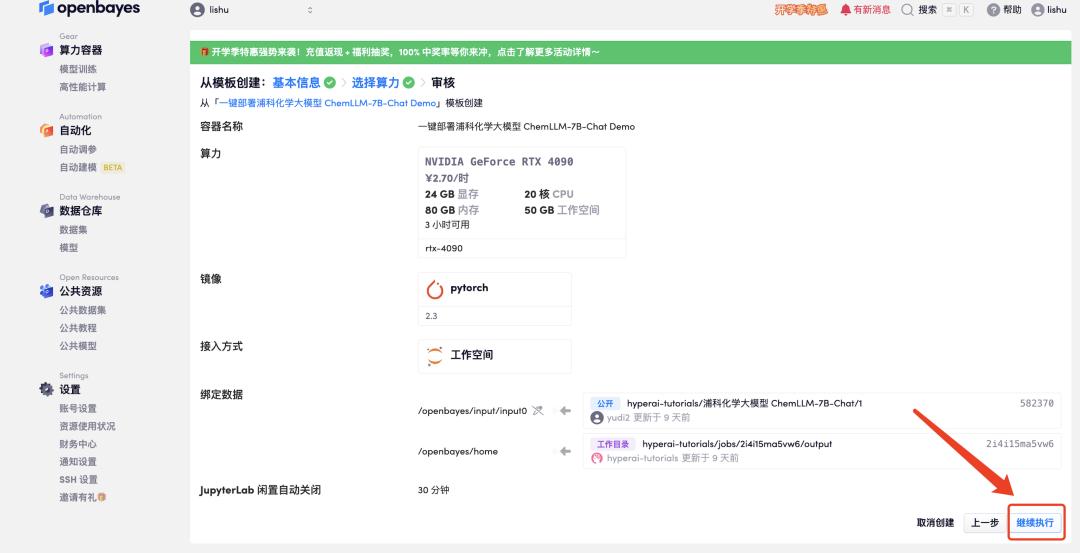Click 有新消息 notification text

(872, 10)
